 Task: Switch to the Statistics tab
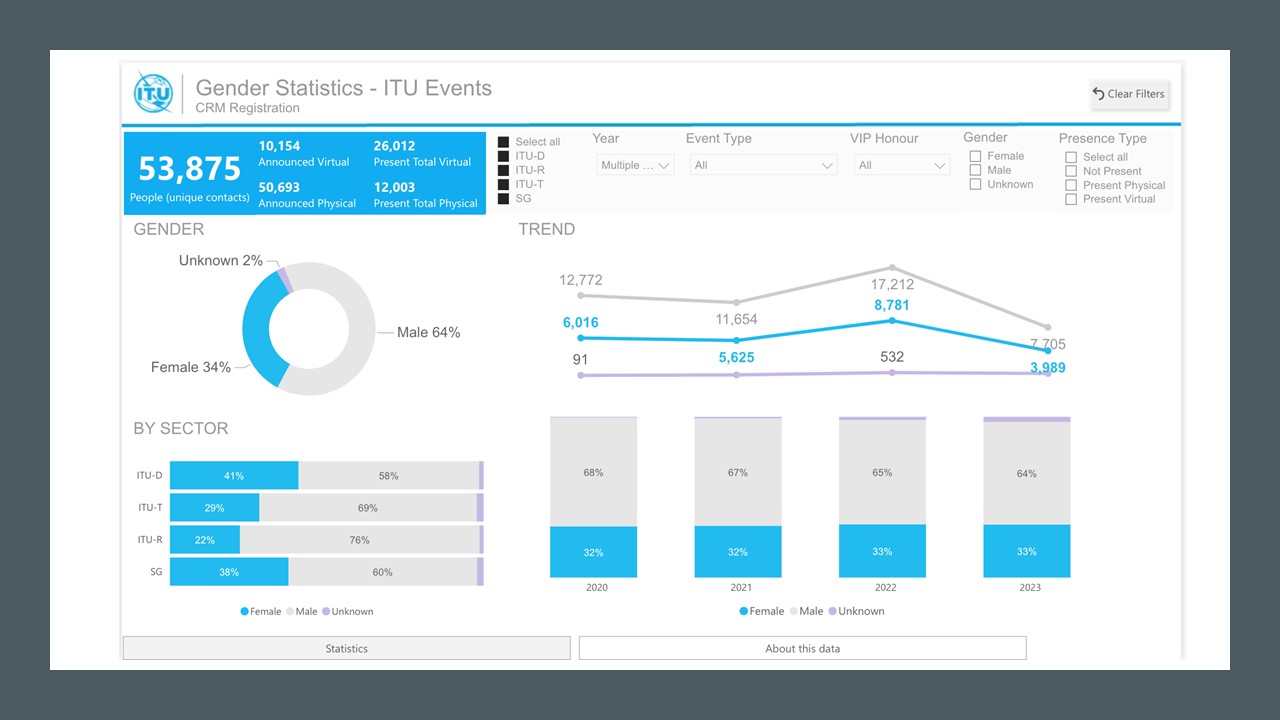pos(346,648)
